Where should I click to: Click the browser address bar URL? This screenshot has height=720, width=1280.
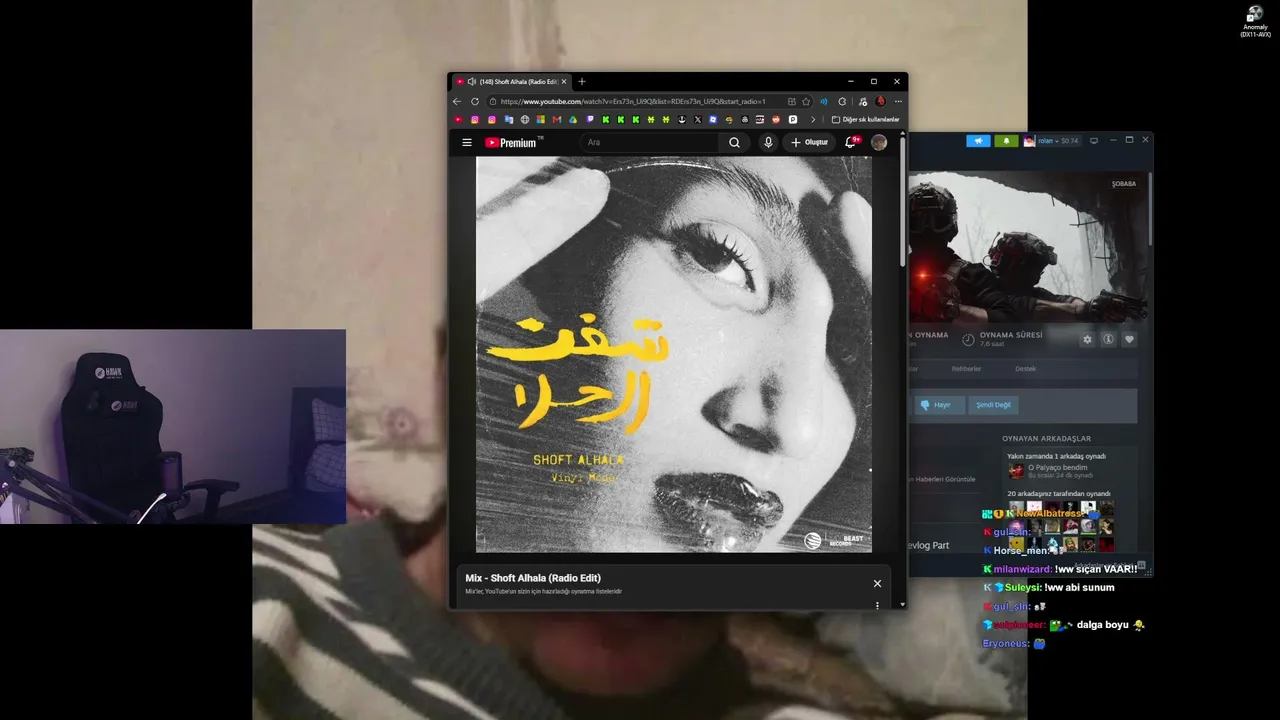pyautogui.click(x=633, y=101)
